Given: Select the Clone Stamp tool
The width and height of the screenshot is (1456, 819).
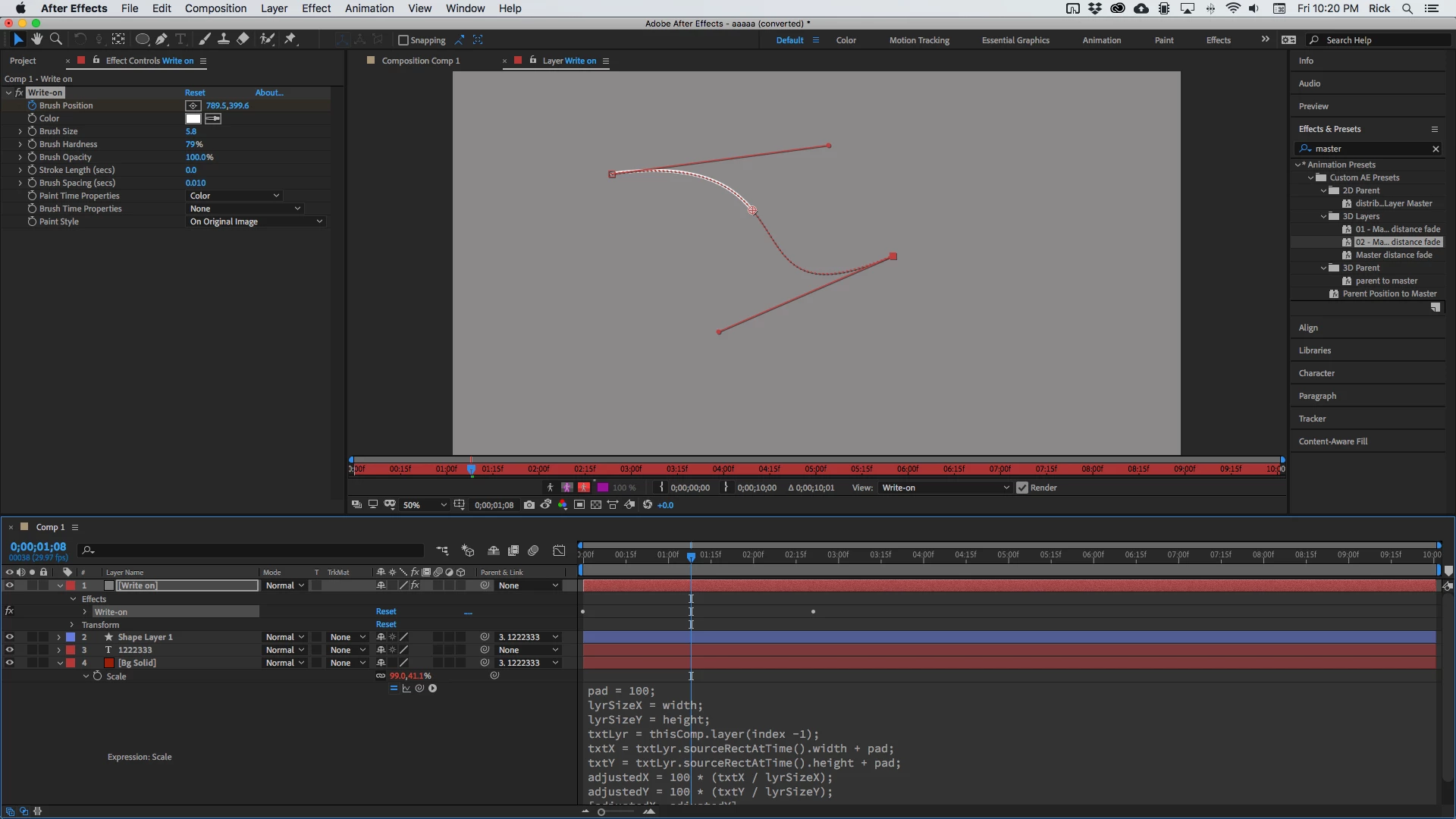Looking at the screenshot, I should pos(224,39).
